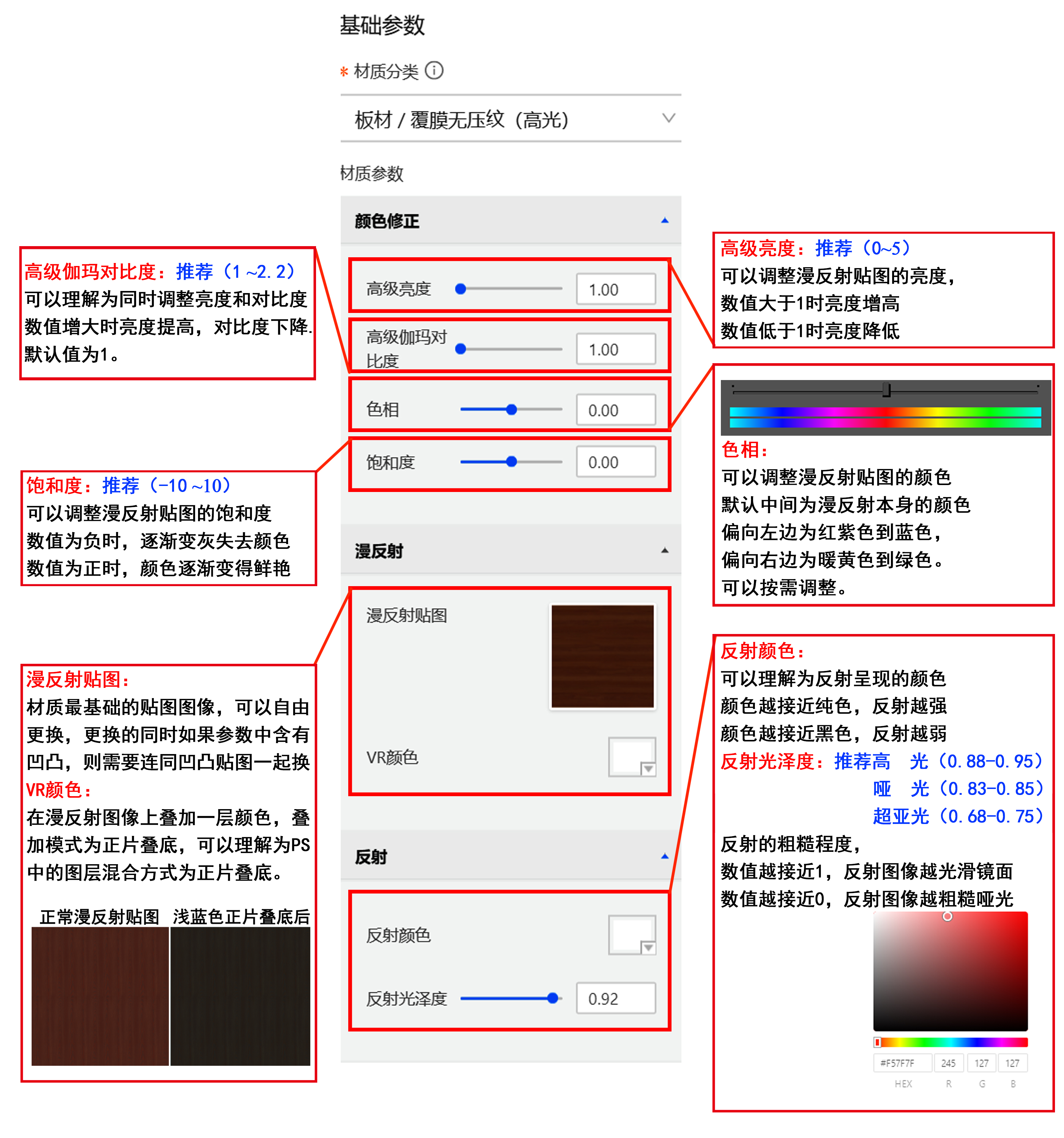Collapse the 颜色修正 section
The width and height of the screenshot is (1064, 1138).
664,220
